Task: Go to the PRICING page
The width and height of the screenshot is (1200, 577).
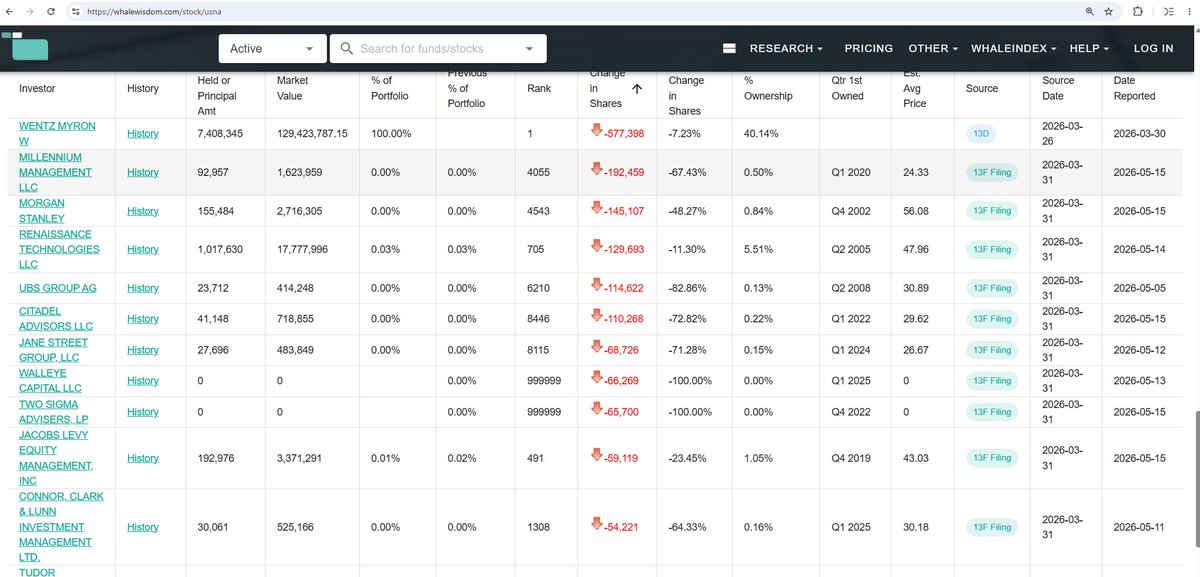Action: point(869,48)
